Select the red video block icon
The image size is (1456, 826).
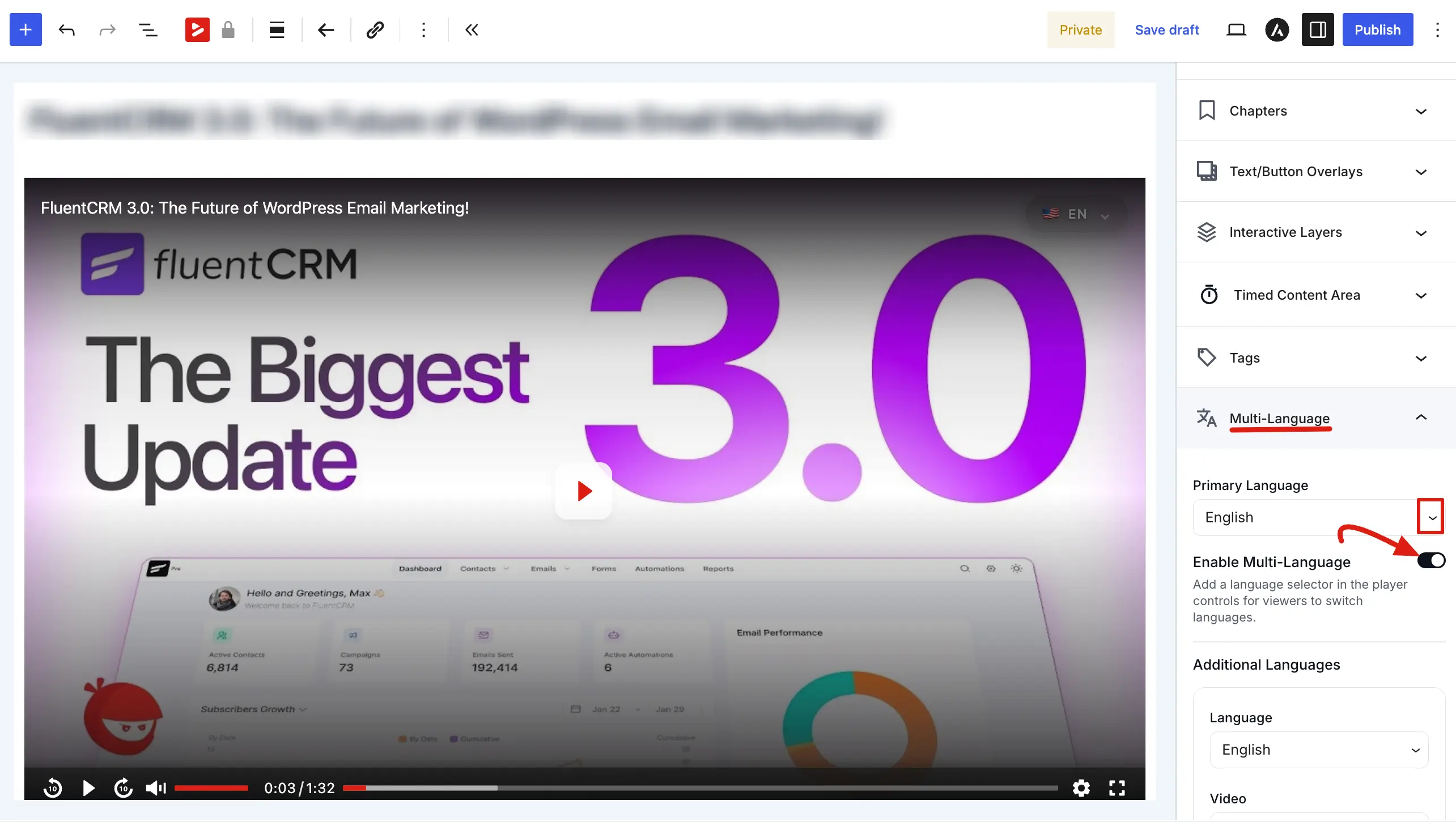[197, 29]
